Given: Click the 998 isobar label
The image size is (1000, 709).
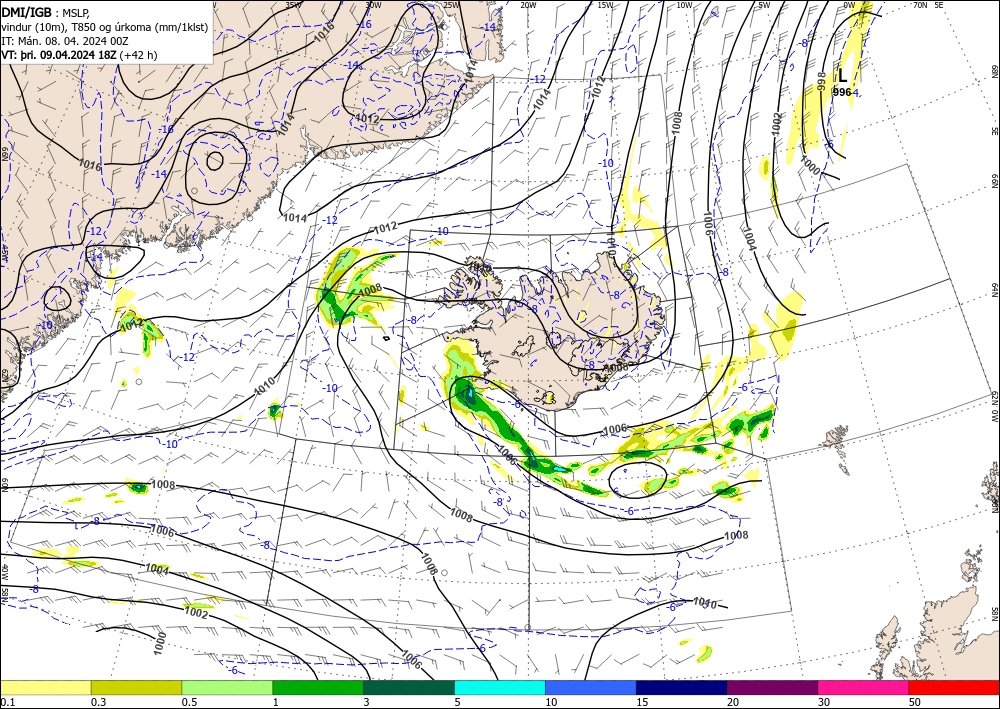Looking at the screenshot, I should (822, 81).
